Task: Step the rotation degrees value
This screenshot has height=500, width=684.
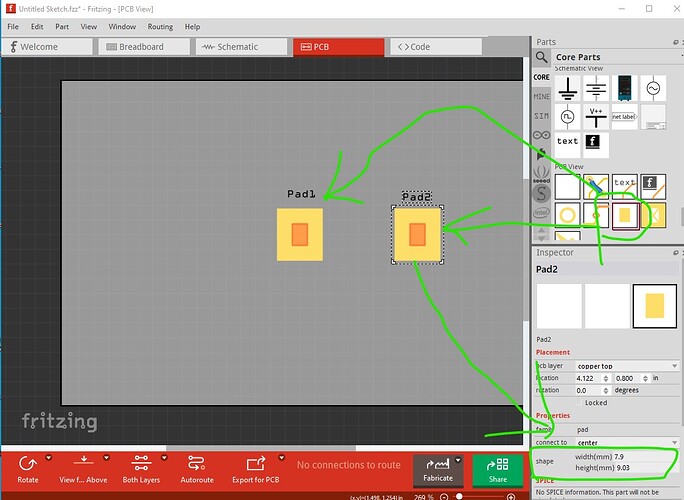Action: click(606, 390)
